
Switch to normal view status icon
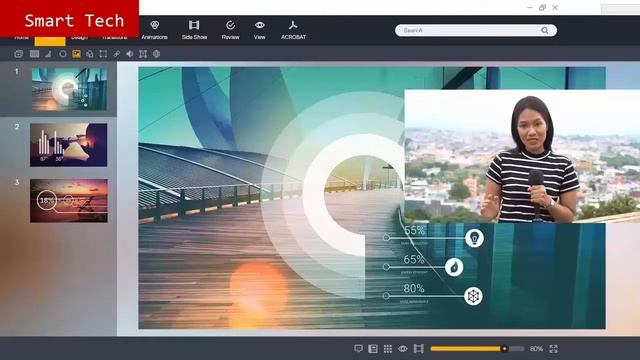[x=373, y=349]
